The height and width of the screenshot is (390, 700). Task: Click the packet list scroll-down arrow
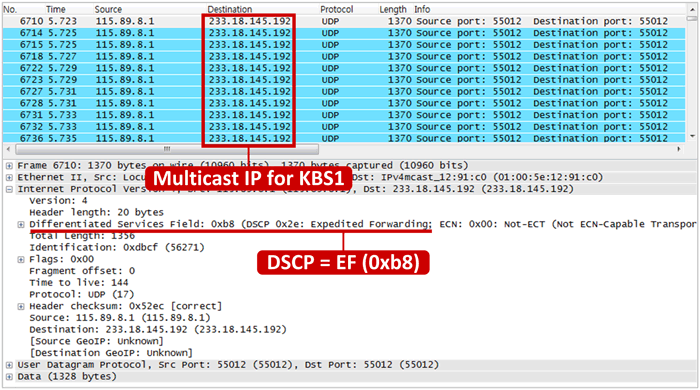click(692, 136)
